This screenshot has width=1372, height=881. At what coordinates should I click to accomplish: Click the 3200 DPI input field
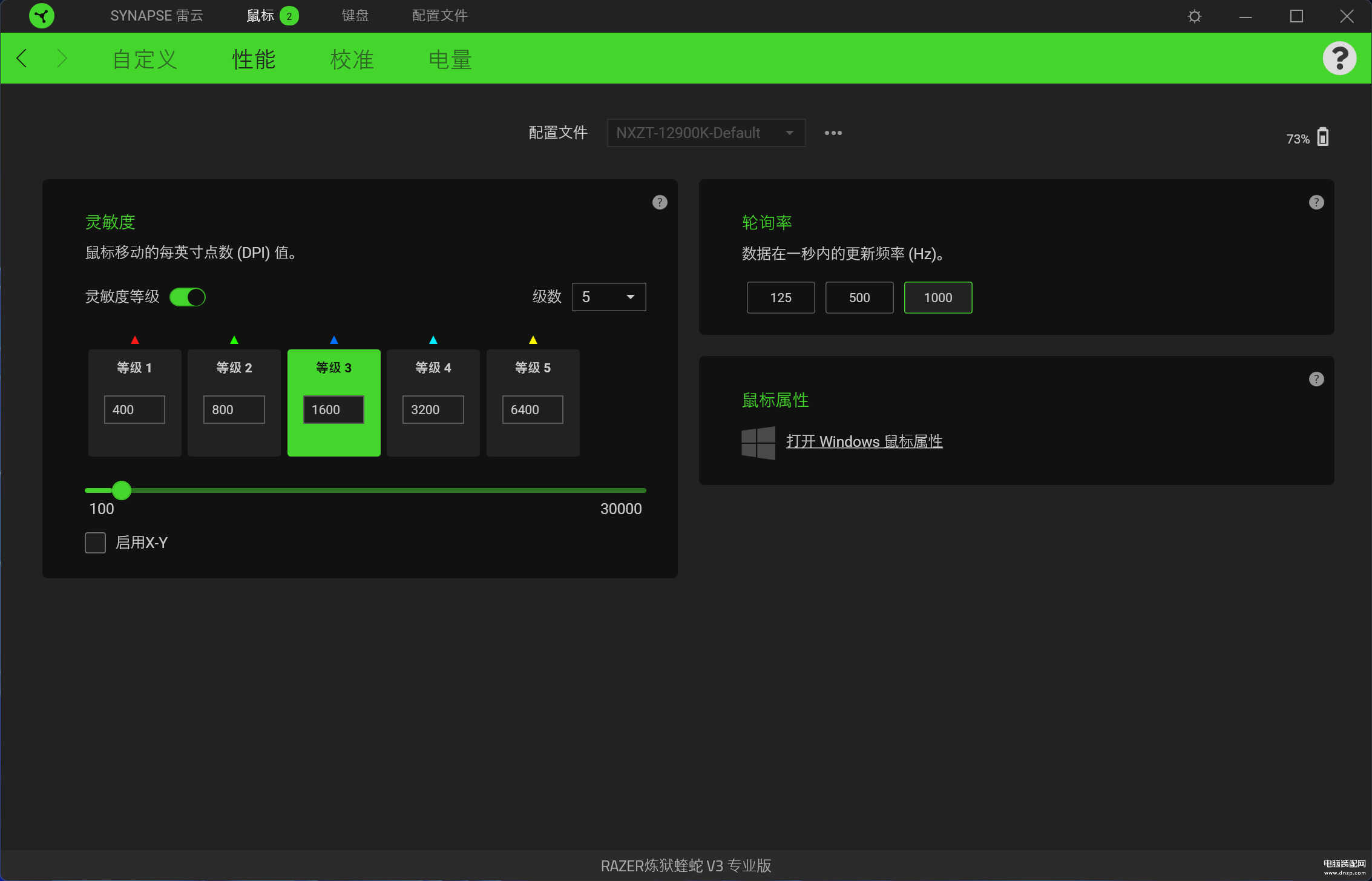(x=433, y=409)
